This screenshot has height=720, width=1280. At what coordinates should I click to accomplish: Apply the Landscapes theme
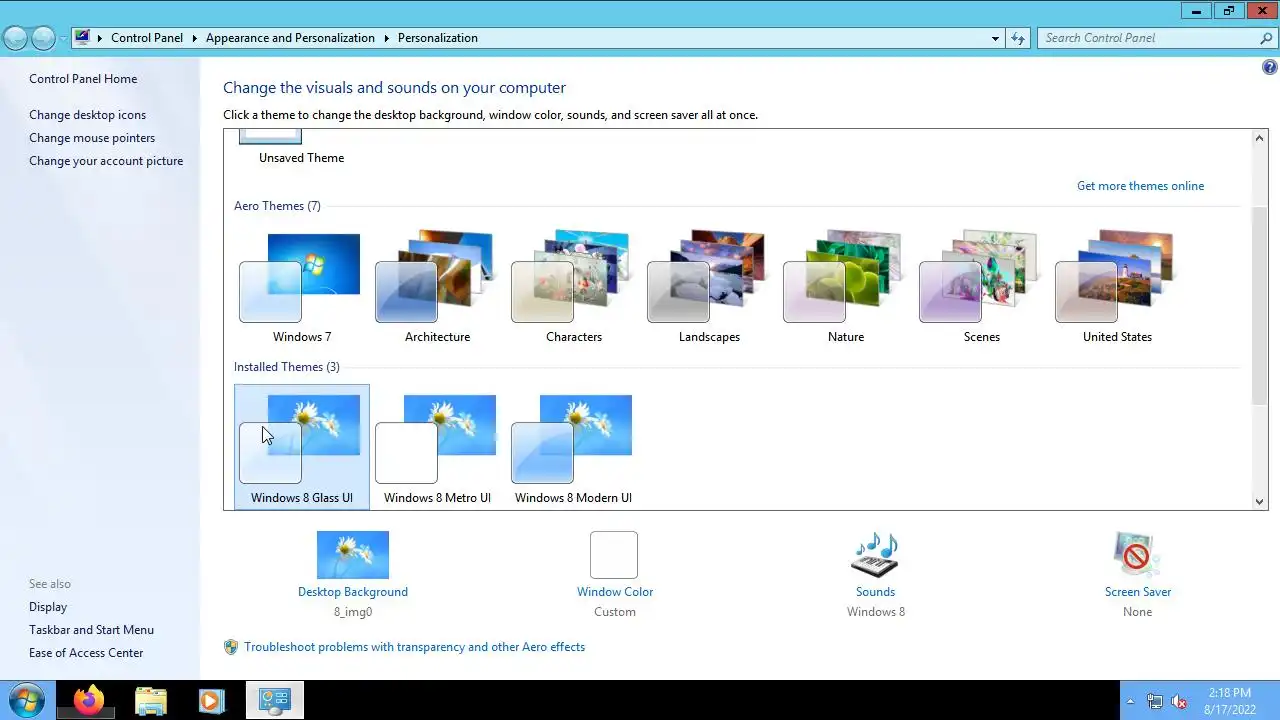(709, 286)
